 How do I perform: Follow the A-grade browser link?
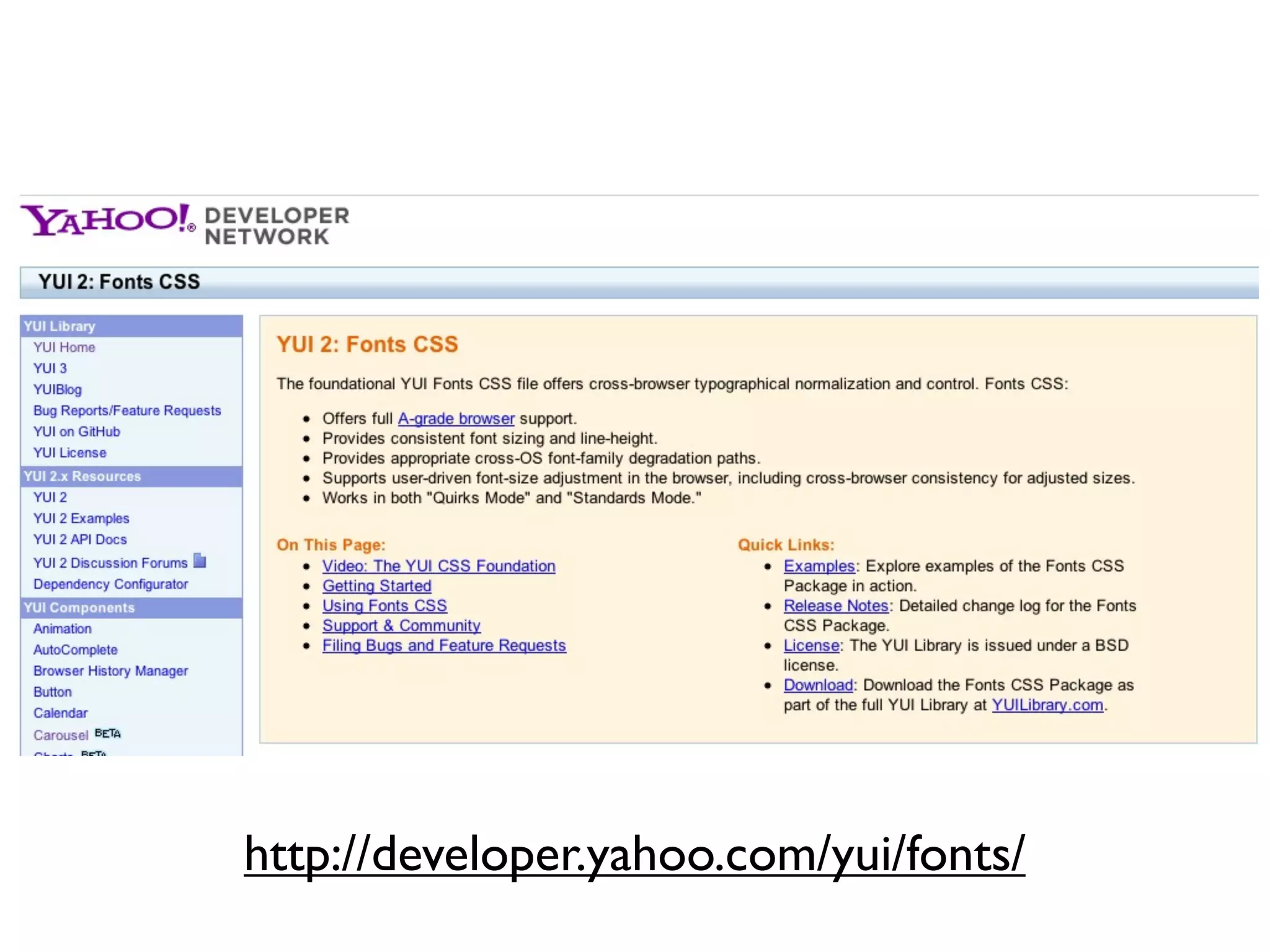point(456,419)
